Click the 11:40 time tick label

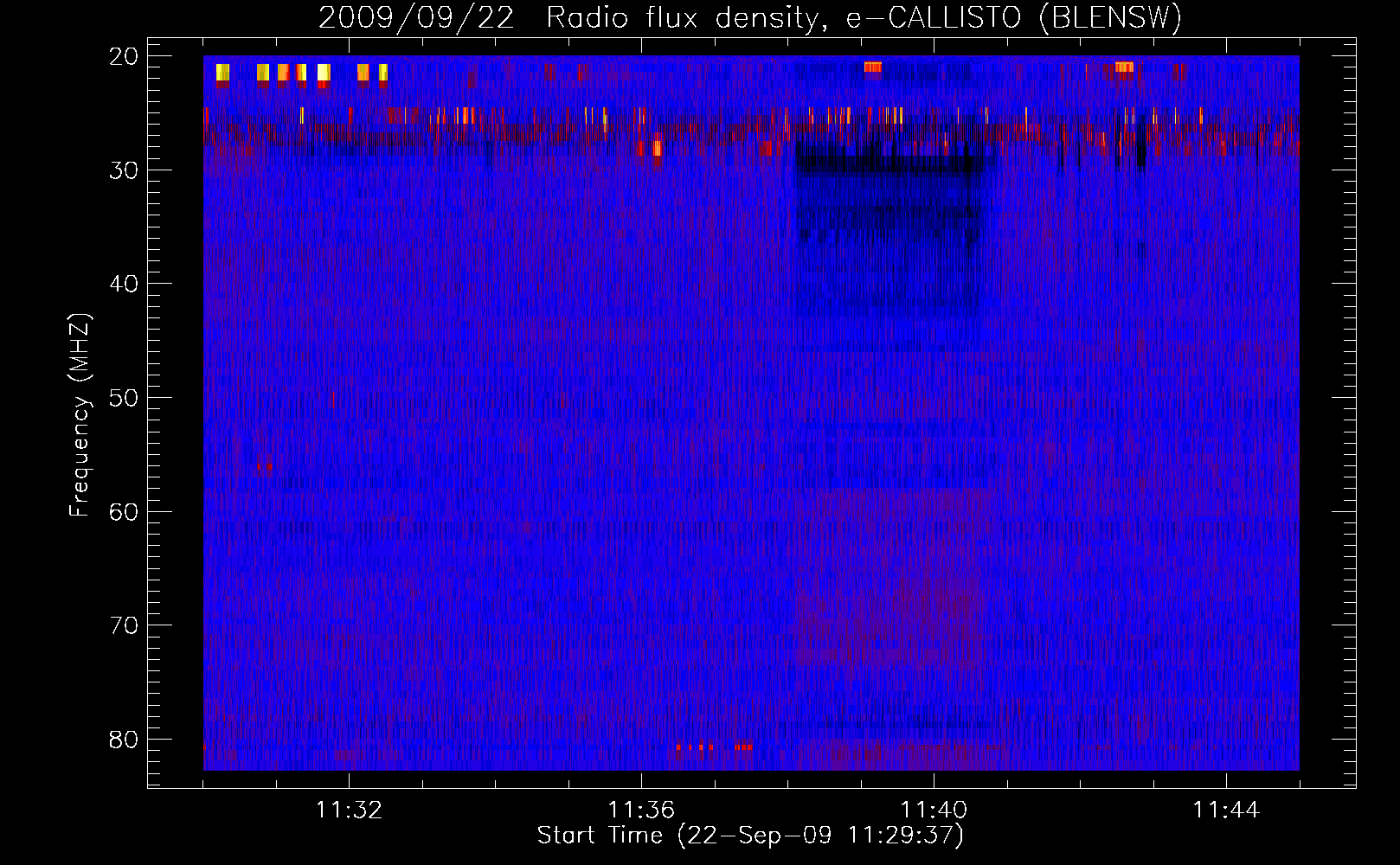point(934,811)
